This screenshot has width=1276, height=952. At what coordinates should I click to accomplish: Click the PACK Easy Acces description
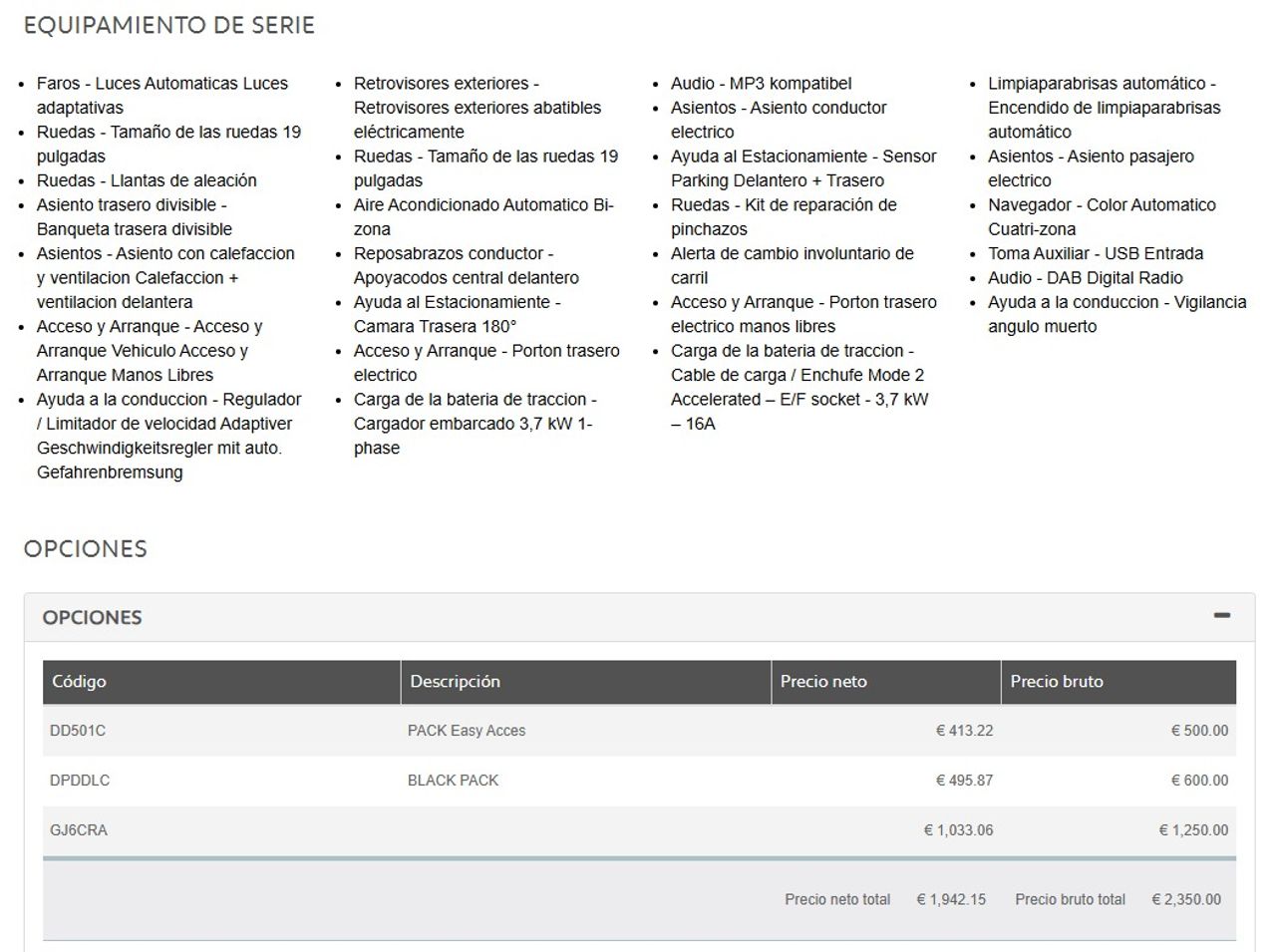coord(467,731)
